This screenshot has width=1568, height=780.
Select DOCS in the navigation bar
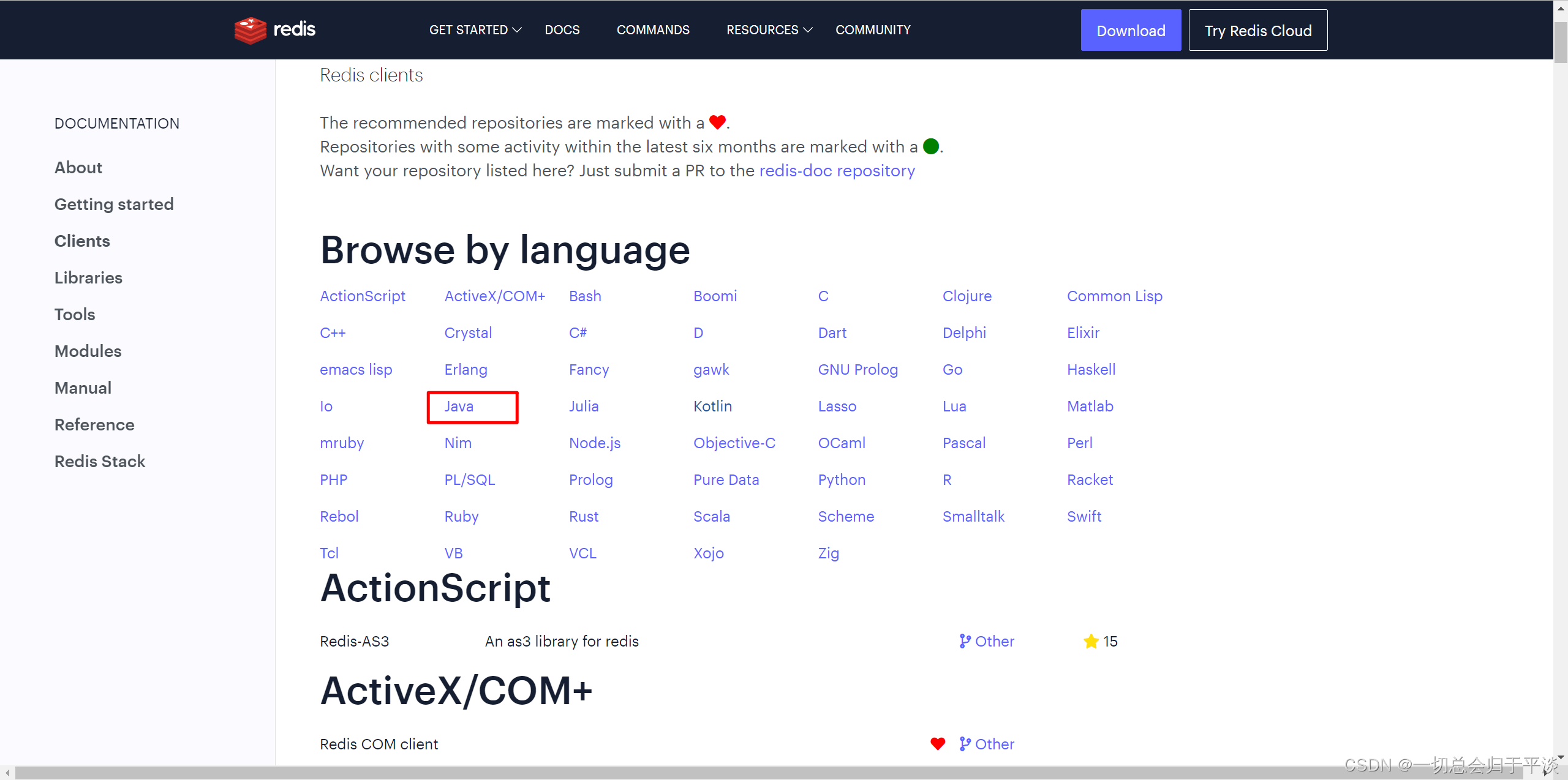[562, 29]
